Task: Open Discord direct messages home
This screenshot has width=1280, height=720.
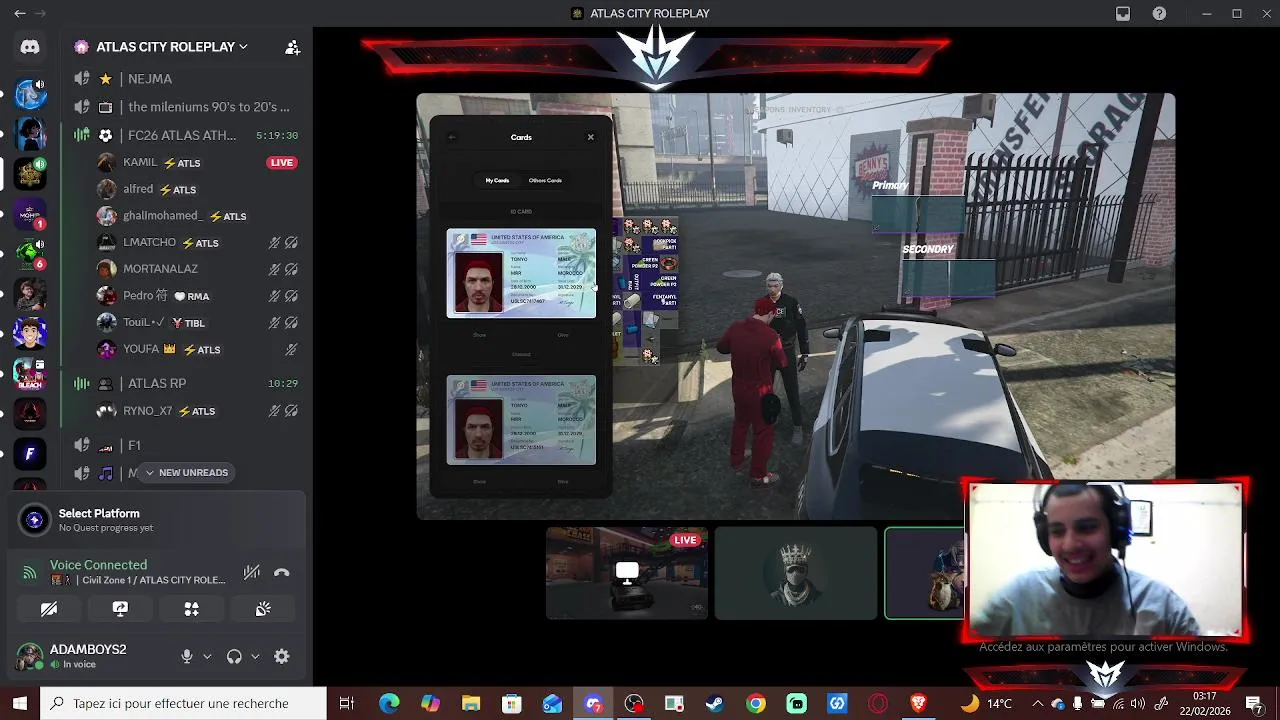Action: (30, 47)
